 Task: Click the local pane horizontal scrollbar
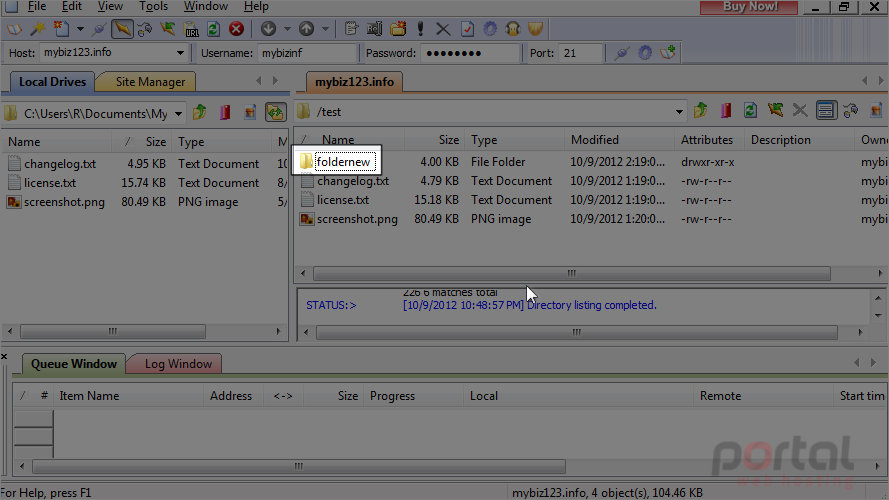[x=113, y=331]
